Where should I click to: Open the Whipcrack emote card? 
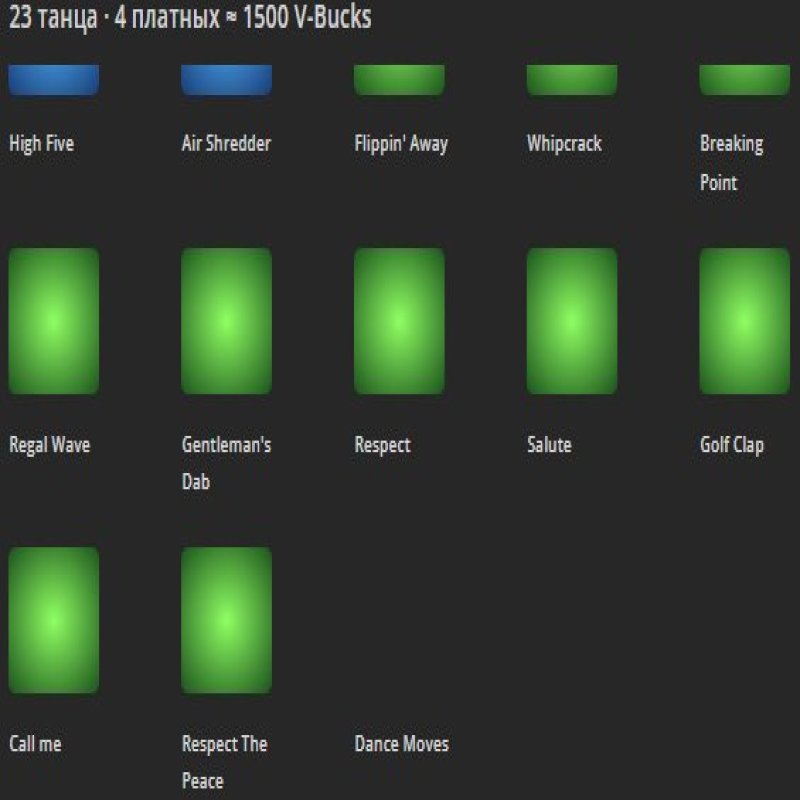coord(572,80)
